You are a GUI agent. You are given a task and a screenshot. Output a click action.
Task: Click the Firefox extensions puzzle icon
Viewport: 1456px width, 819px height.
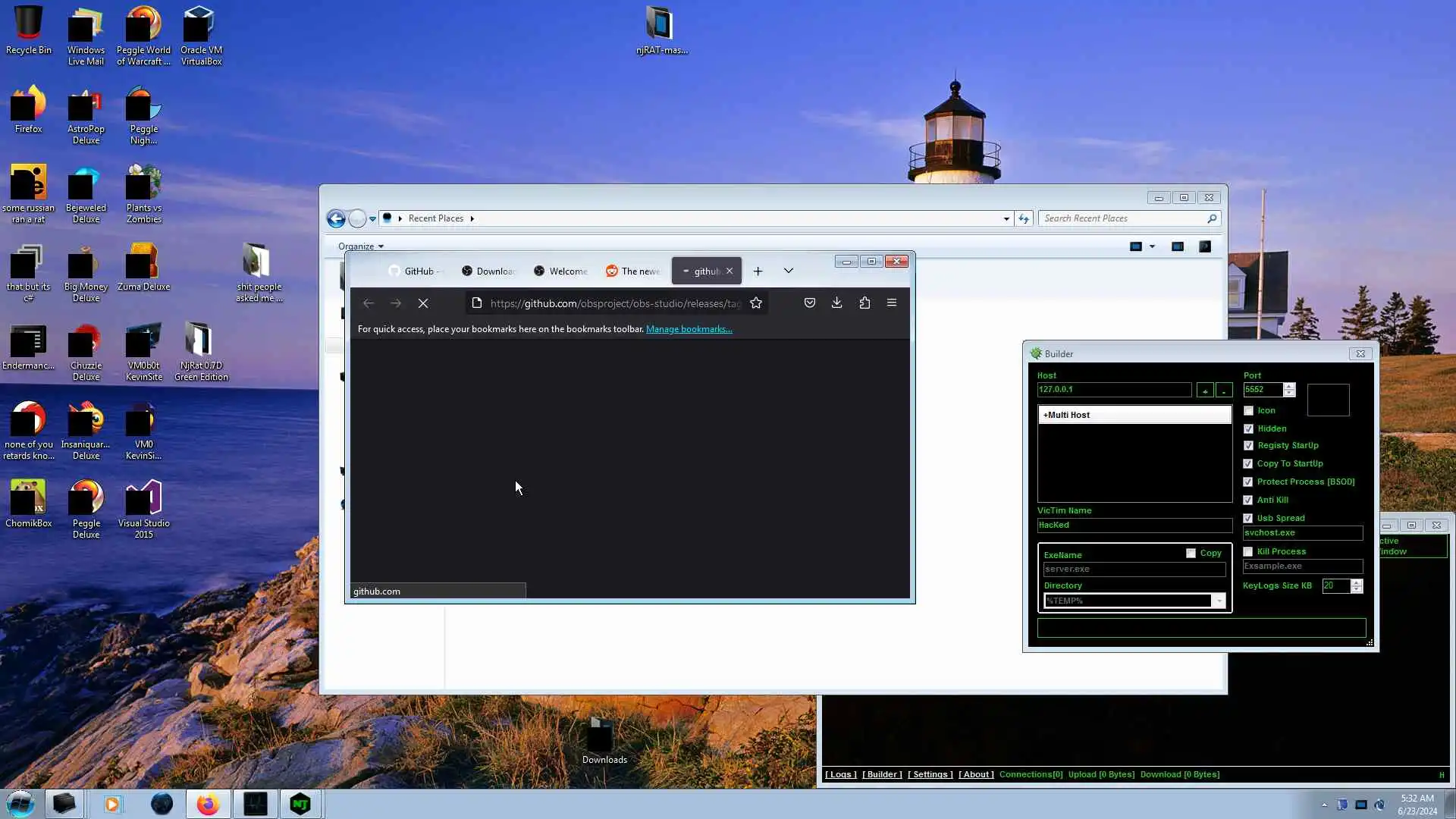coord(864,303)
